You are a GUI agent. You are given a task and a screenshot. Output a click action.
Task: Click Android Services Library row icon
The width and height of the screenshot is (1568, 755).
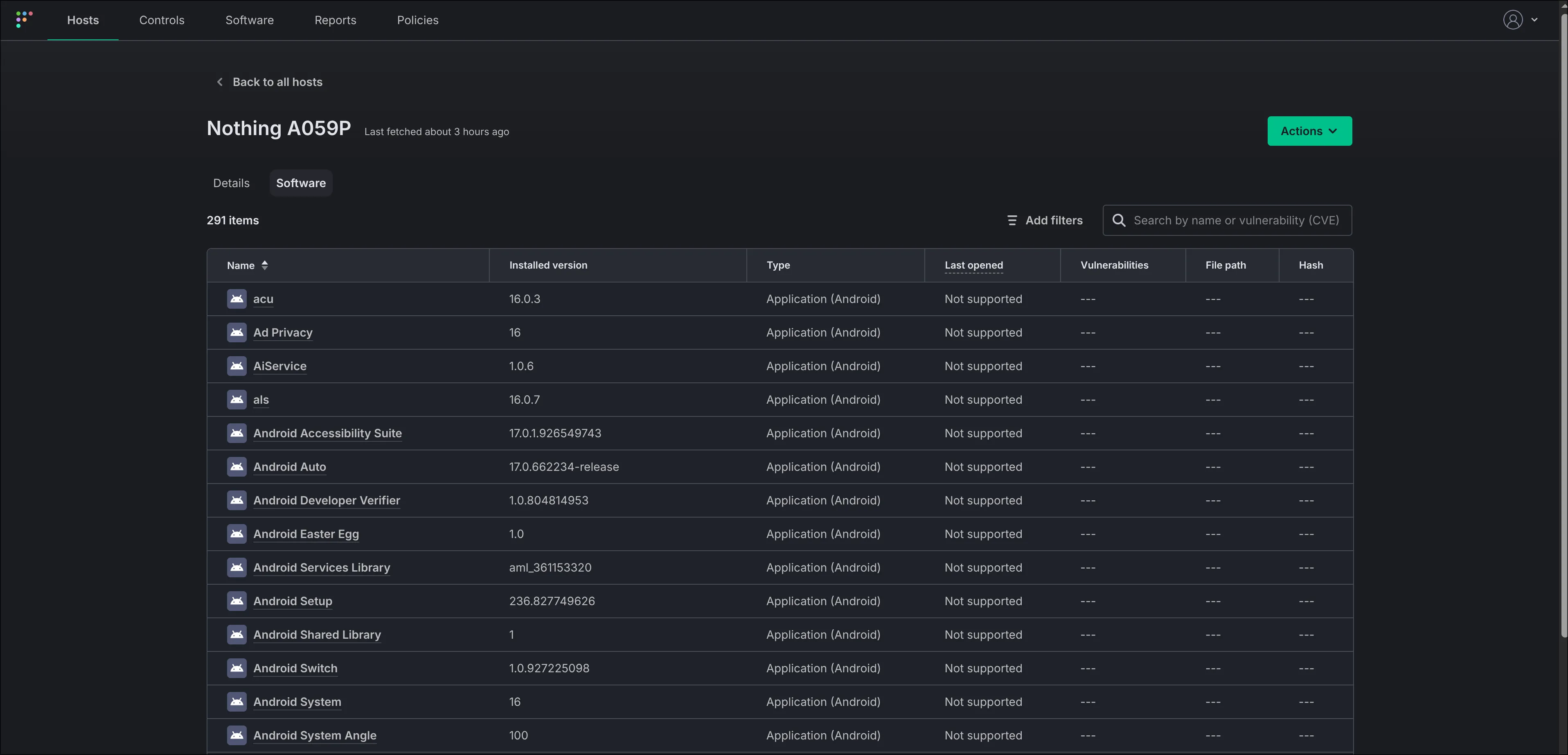tap(237, 567)
